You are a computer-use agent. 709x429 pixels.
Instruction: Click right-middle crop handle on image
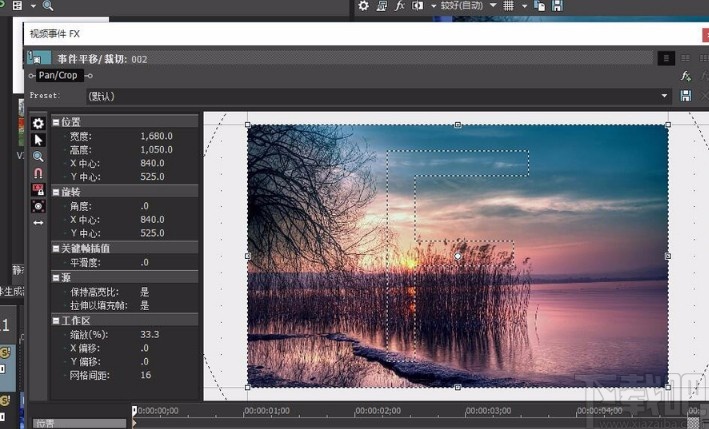pyautogui.click(x=668, y=256)
